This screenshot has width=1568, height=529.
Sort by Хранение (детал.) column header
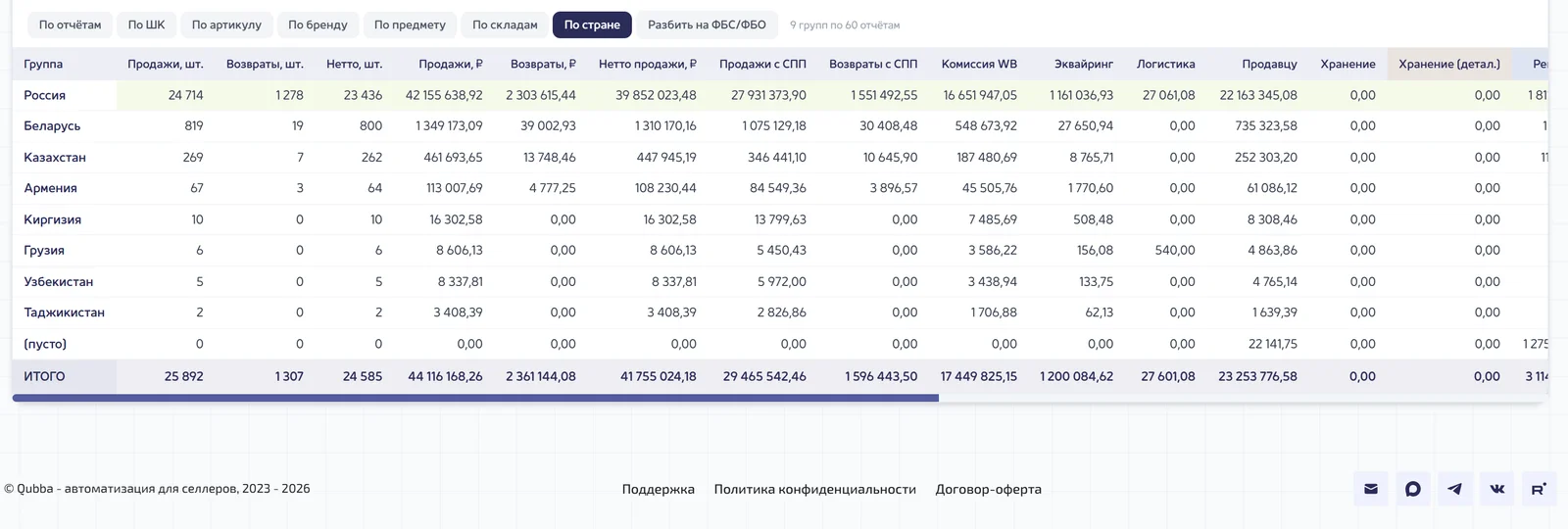click(1449, 64)
